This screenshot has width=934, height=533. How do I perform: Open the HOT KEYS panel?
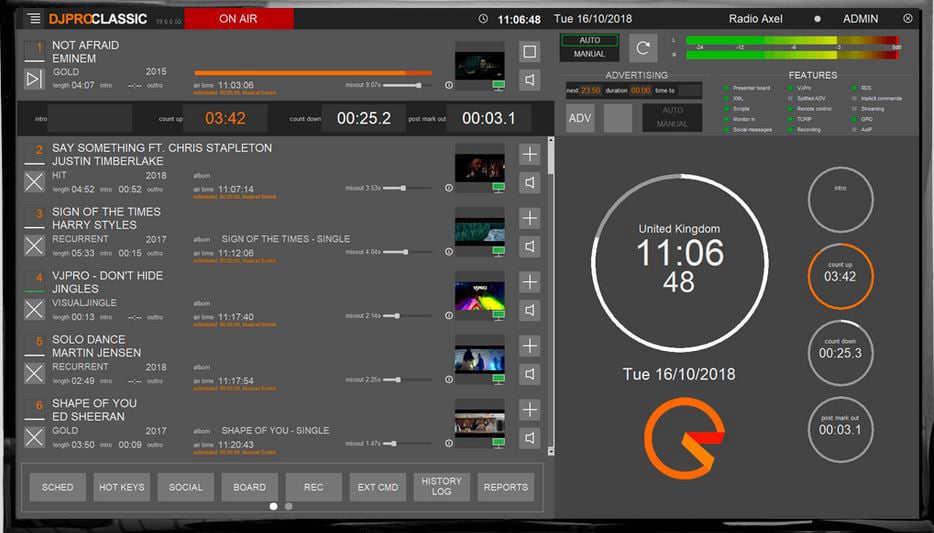click(x=122, y=487)
